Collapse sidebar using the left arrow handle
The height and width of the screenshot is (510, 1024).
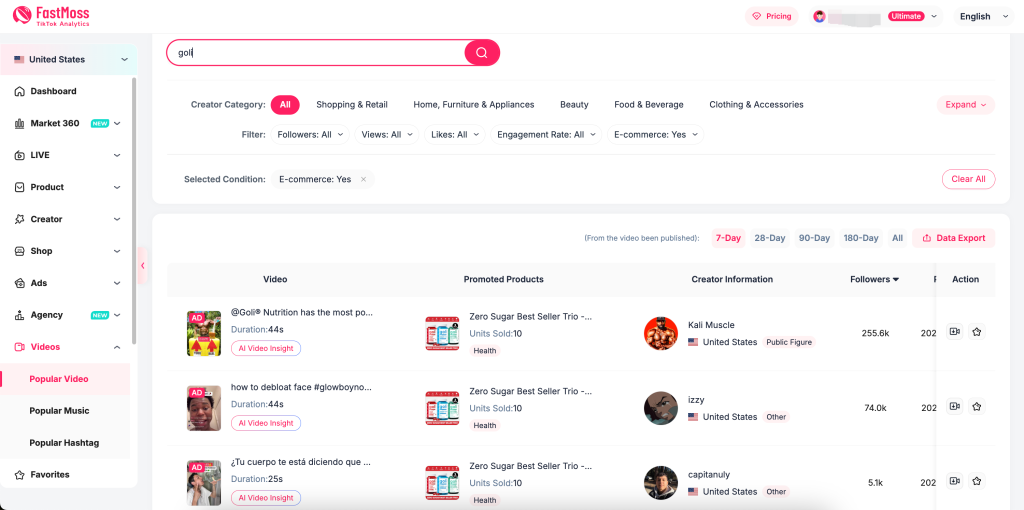142,266
